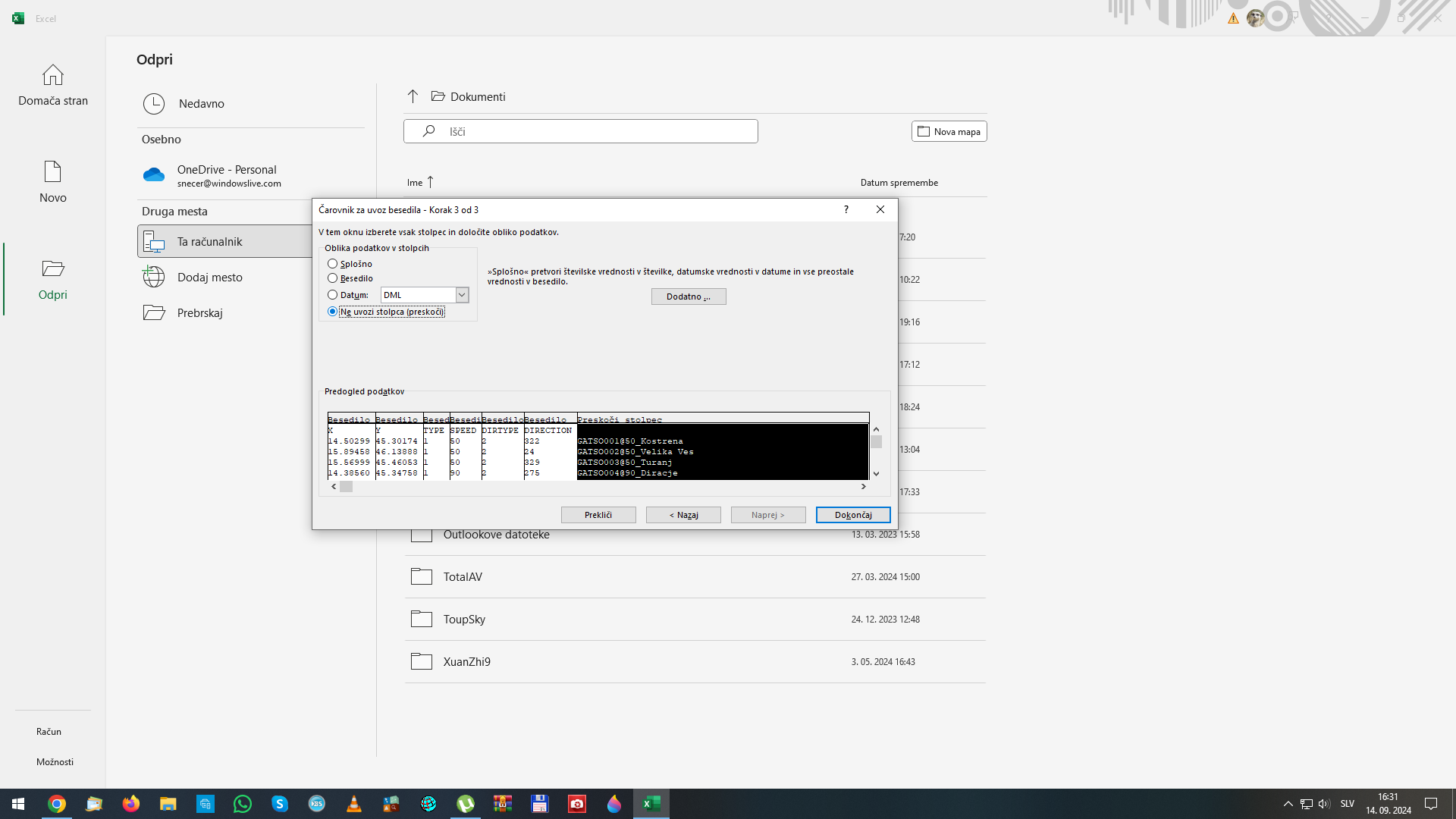Viewport: 1456px width, 819px height.
Task: Open the notification center icon
Action: click(x=1431, y=804)
